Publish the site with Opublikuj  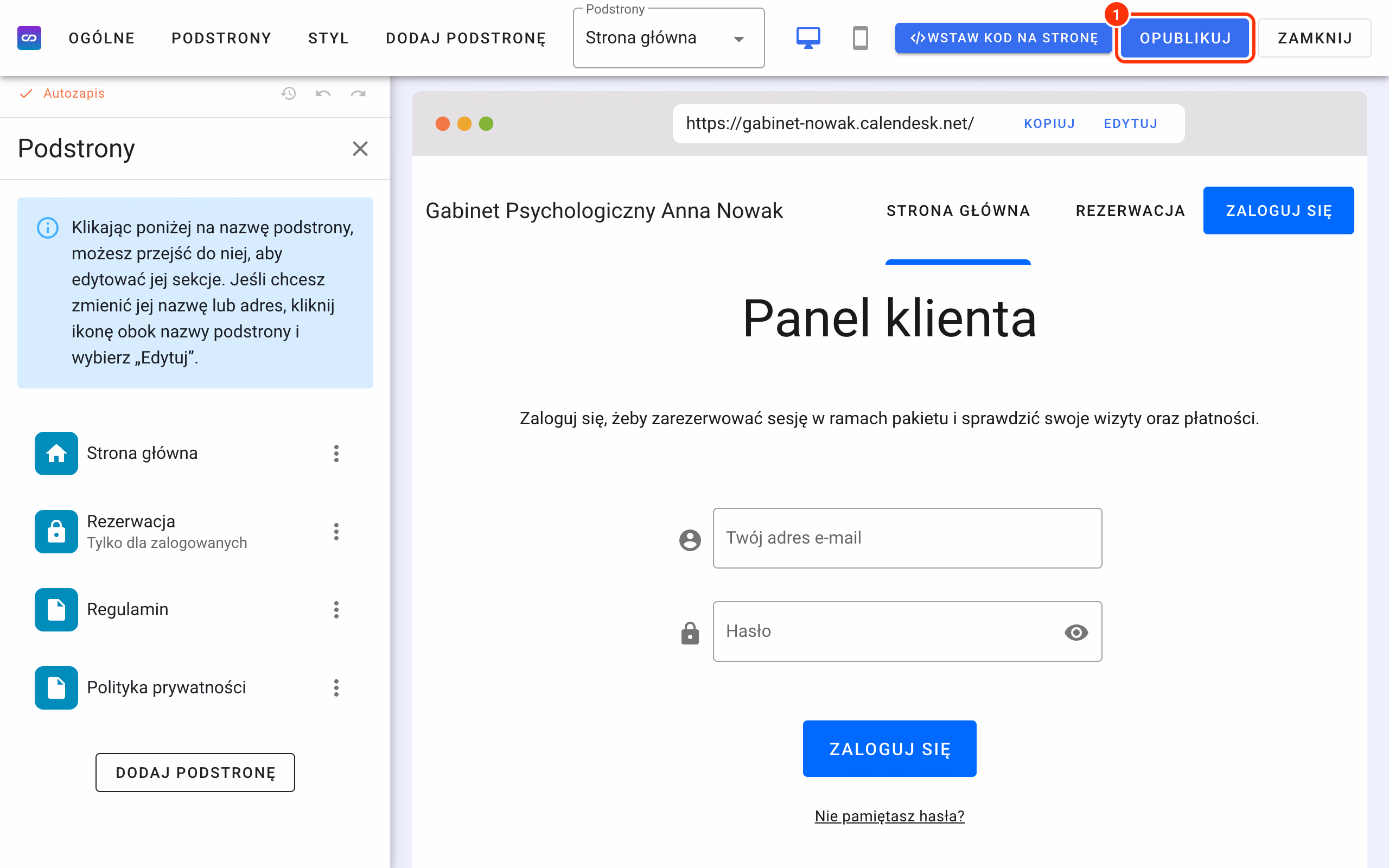tap(1185, 38)
